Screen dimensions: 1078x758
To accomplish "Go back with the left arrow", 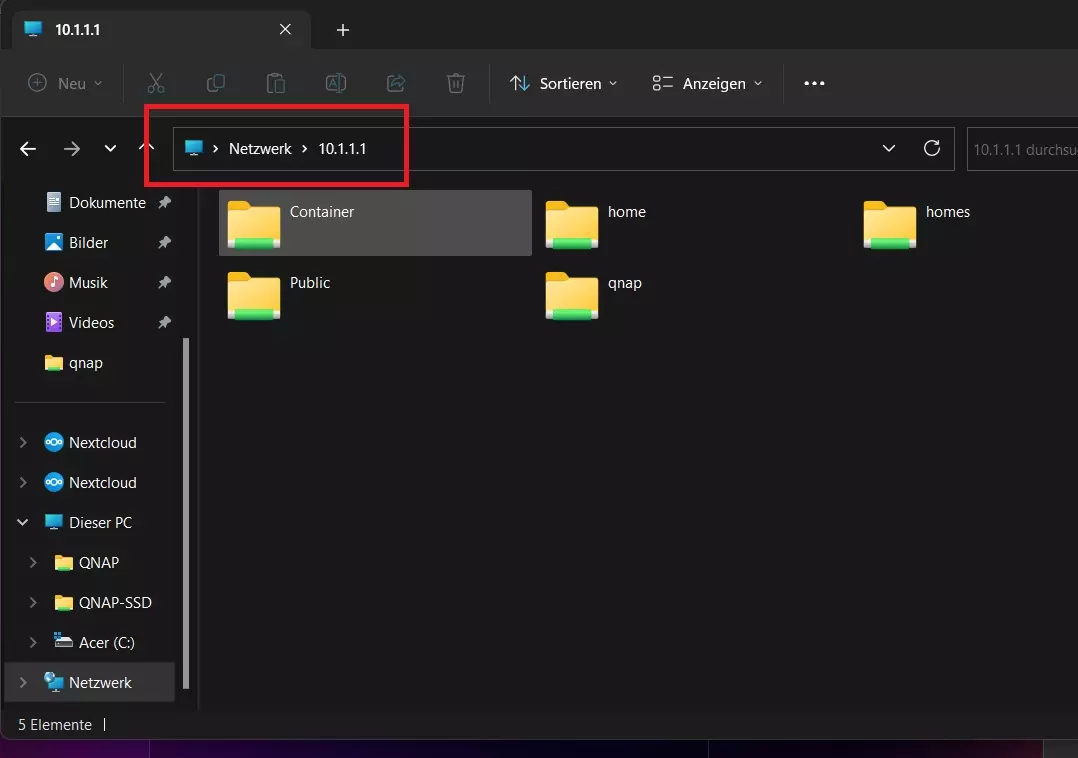I will pos(28,149).
